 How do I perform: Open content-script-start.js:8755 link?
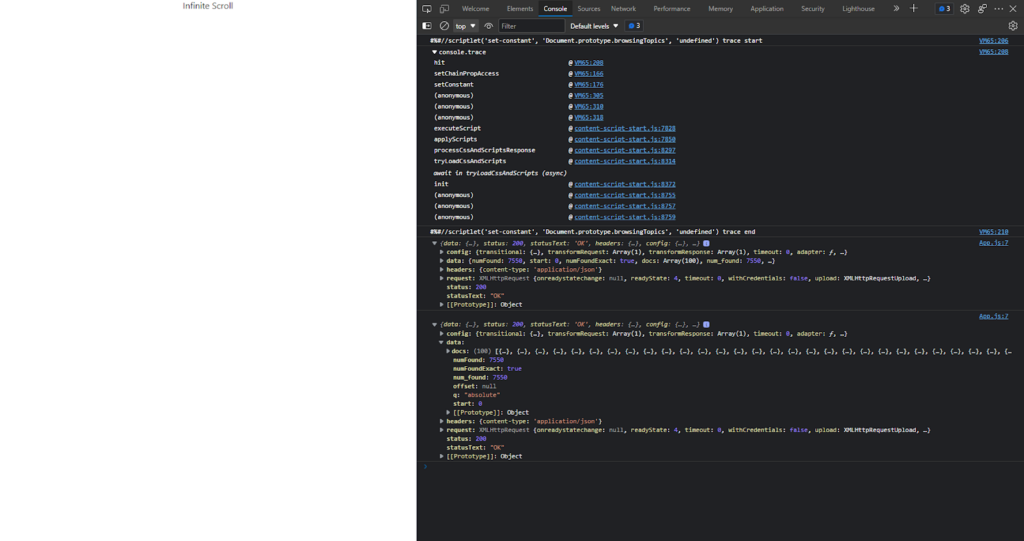[625, 195]
